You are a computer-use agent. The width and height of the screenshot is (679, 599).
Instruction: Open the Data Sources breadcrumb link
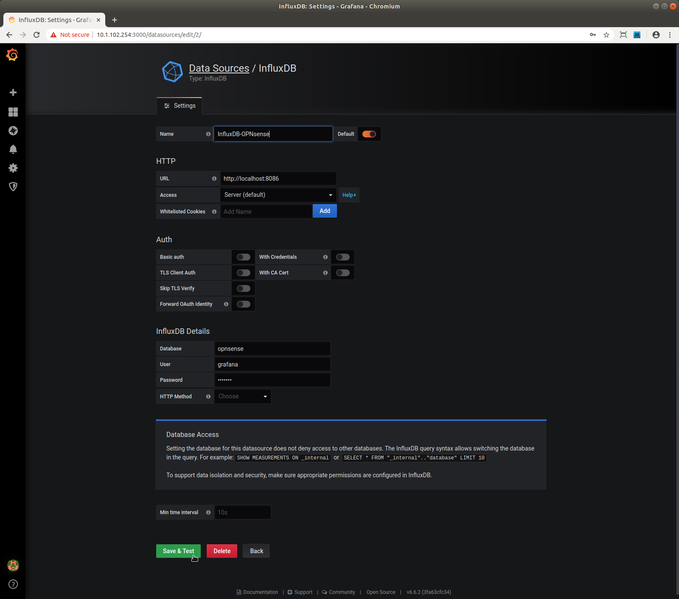pyautogui.click(x=219, y=68)
